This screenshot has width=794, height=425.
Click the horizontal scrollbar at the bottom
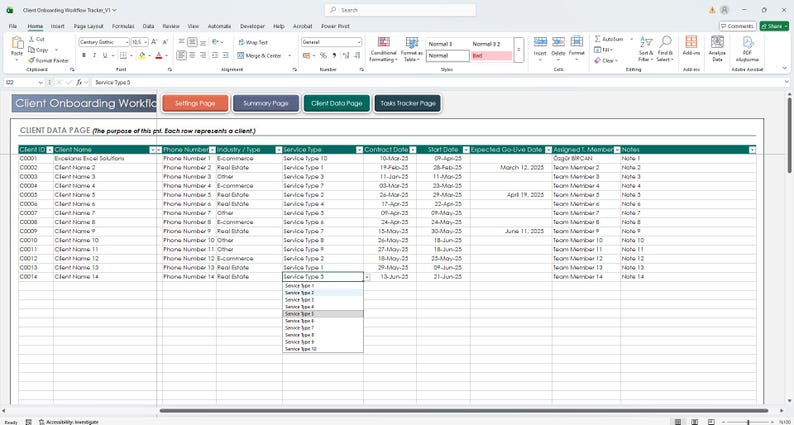463,411
